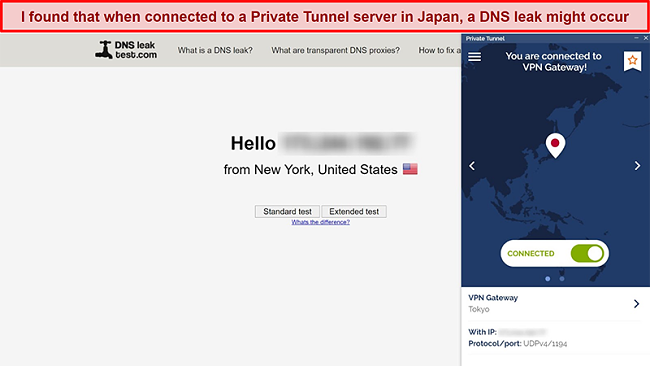Image resolution: width=650 pixels, height=366 pixels.
Task: Open 'What is a DNS leak?' page
Action: pos(215,50)
